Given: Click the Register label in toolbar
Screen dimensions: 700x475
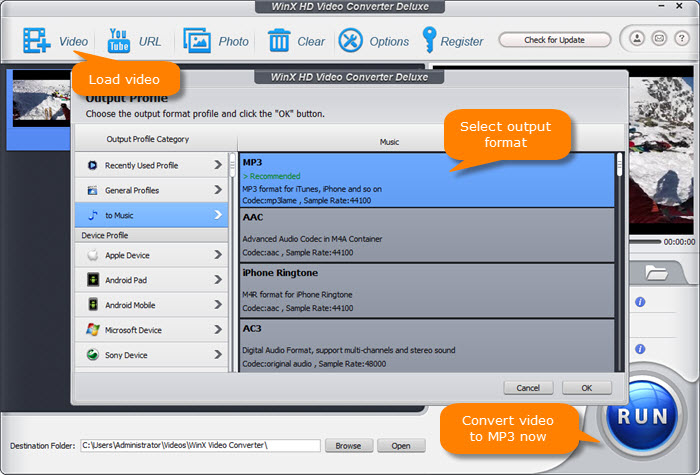Looking at the screenshot, I should point(462,42).
